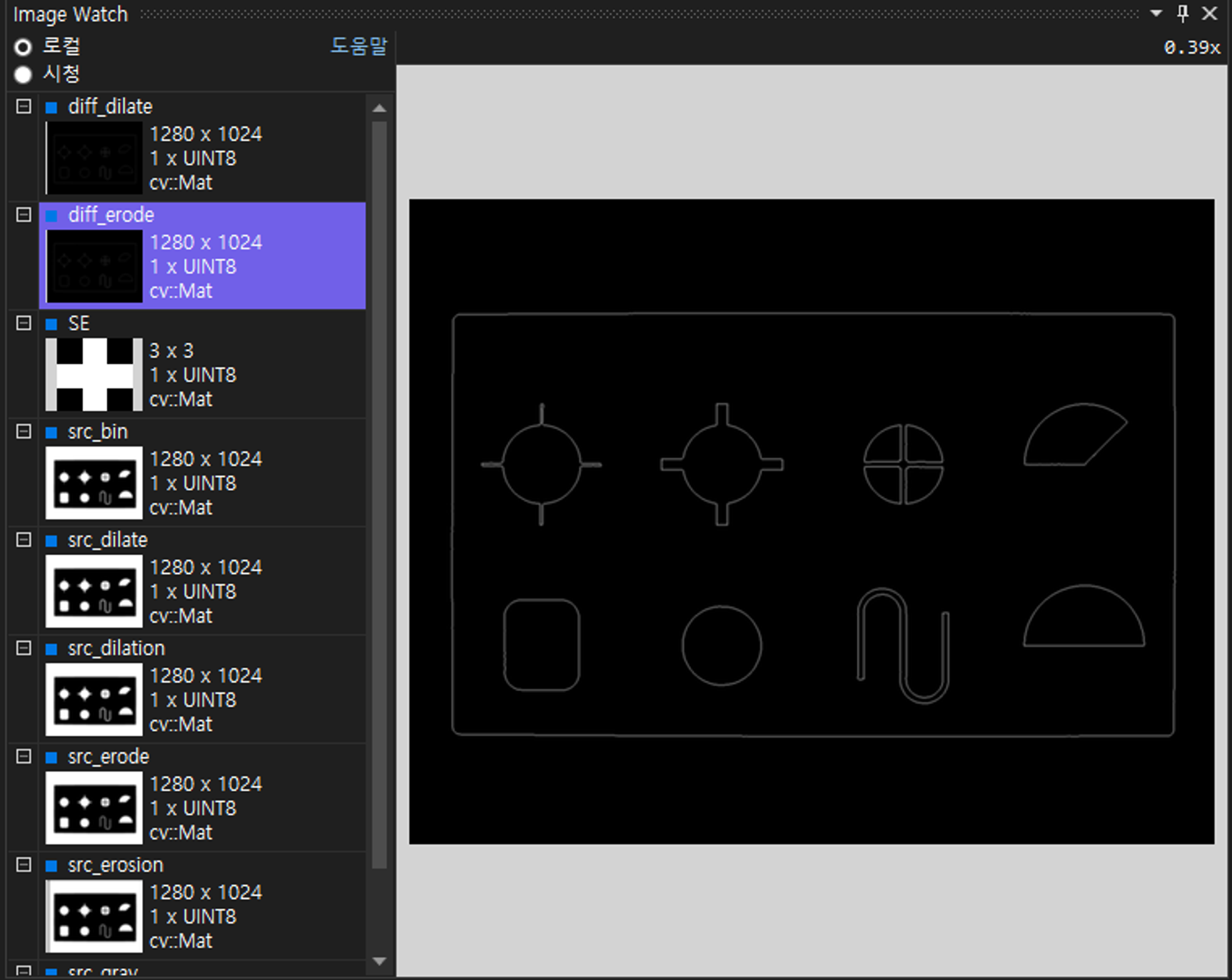Image resolution: width=1232 pixels, height=980 pixels.
Task: Select the src_dilate variable name
Action: click(108, 540)
